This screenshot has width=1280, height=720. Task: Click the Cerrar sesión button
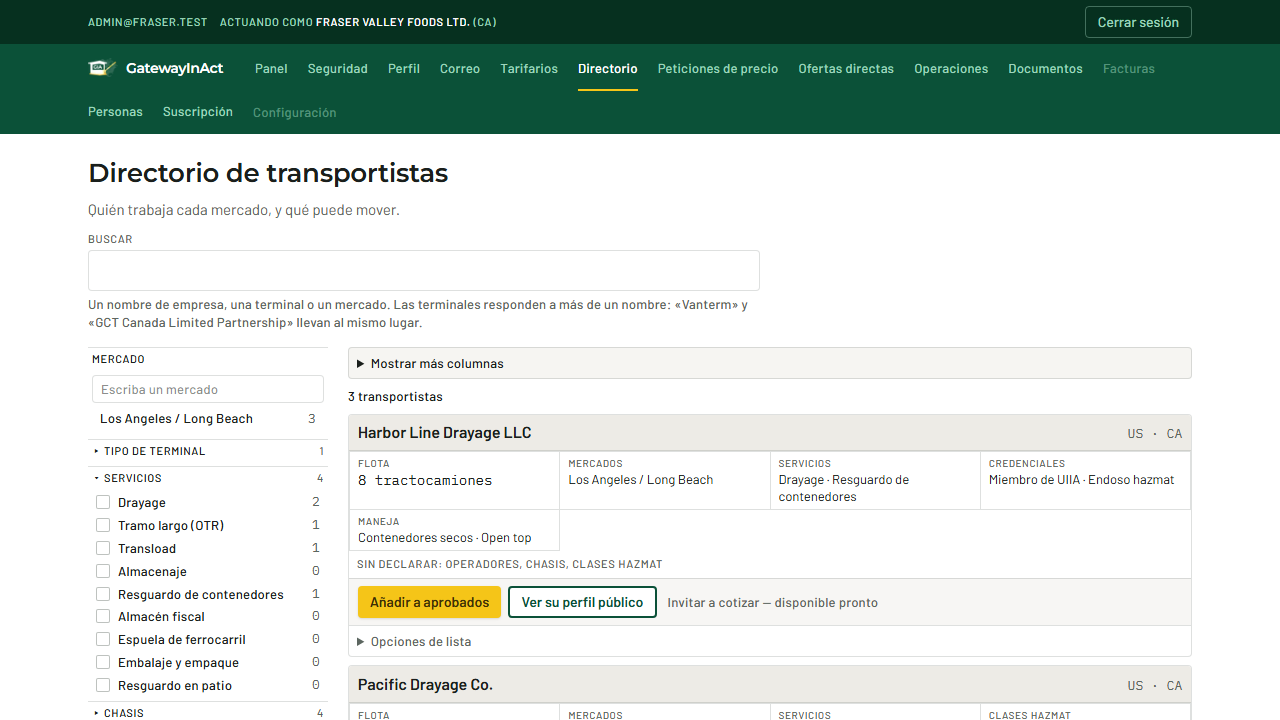coord(1138,22)
